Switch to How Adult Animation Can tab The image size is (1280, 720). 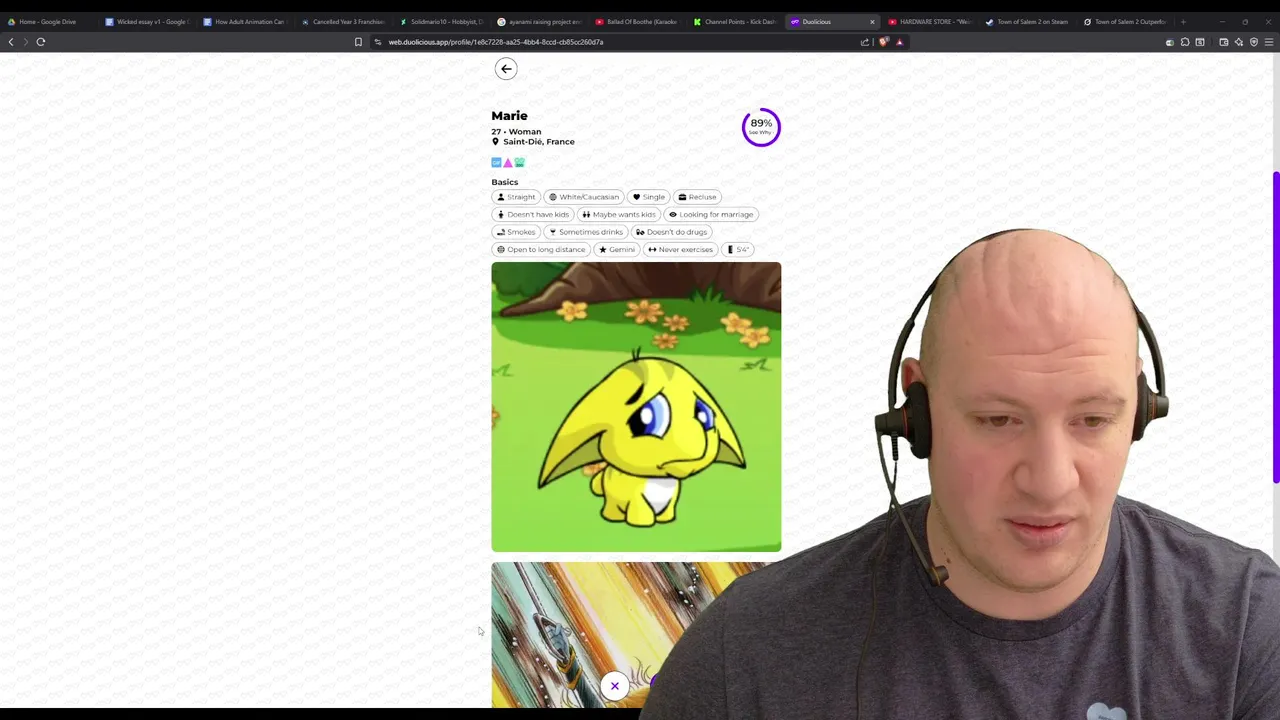[x=246, y=21]
